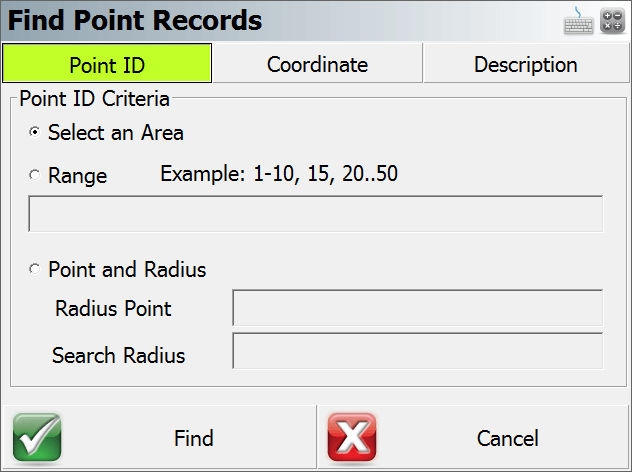Click the Find button label
632x472 pixels.
pyautogui.click(x=193, y=438)
